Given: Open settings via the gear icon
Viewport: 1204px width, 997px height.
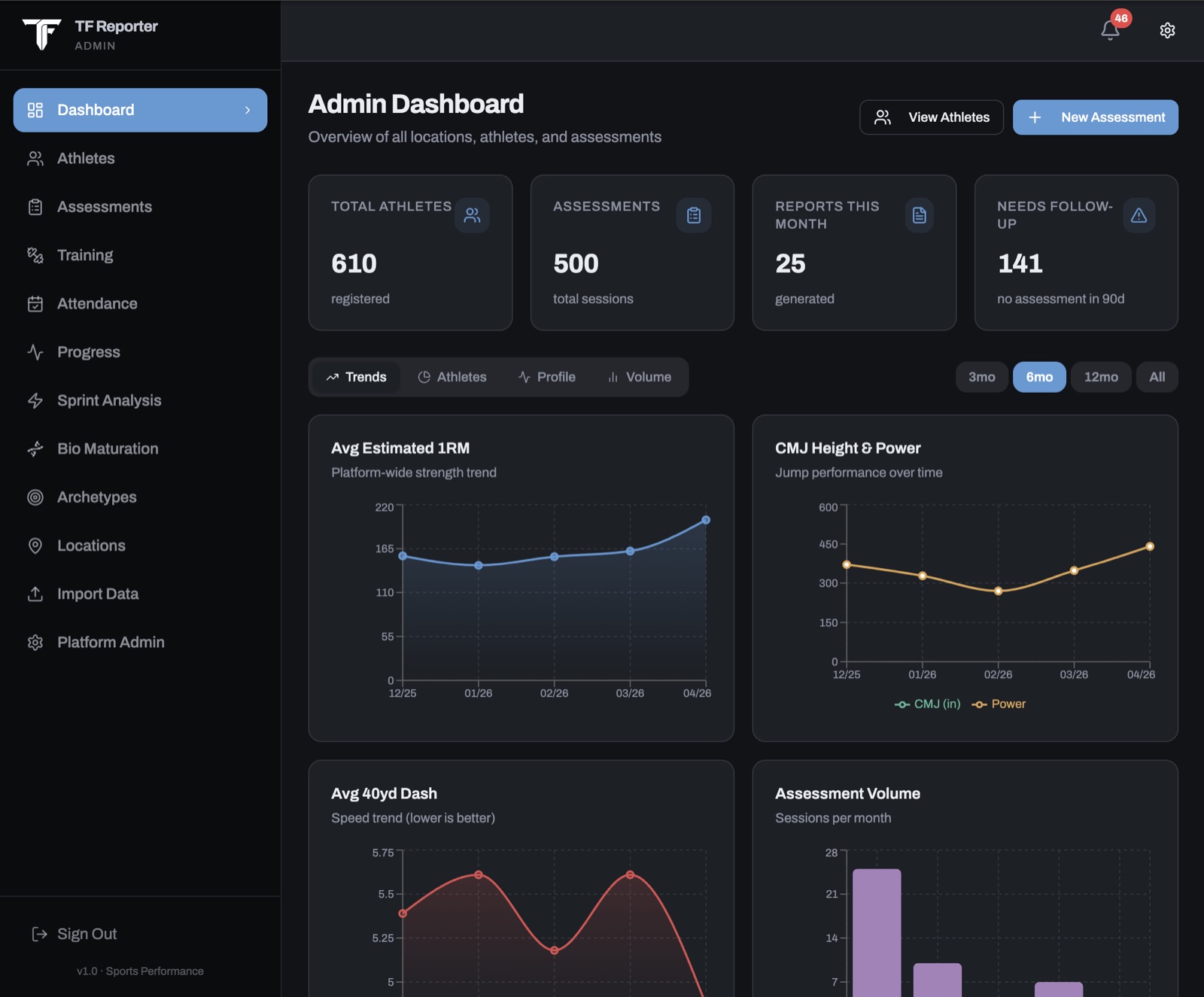Looking at the screenshot, I should pyautogui.click(x=1167, y=30).
